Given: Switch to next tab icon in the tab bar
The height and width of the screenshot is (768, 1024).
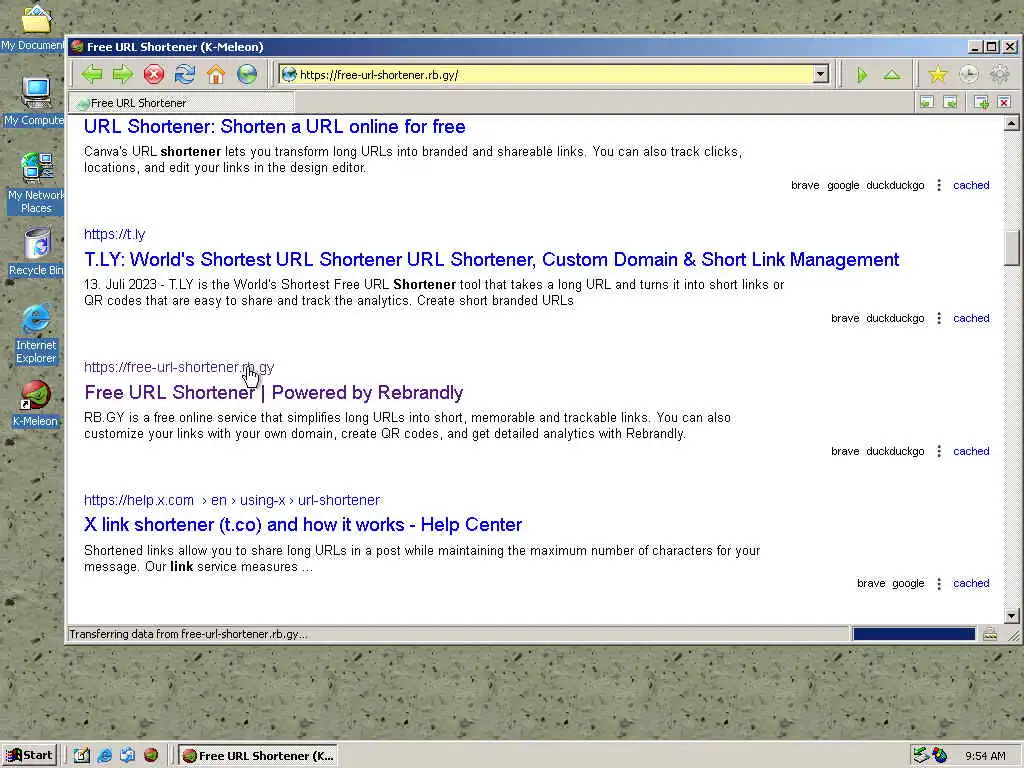Looking at the screenshot, I should tap(951, 103).
